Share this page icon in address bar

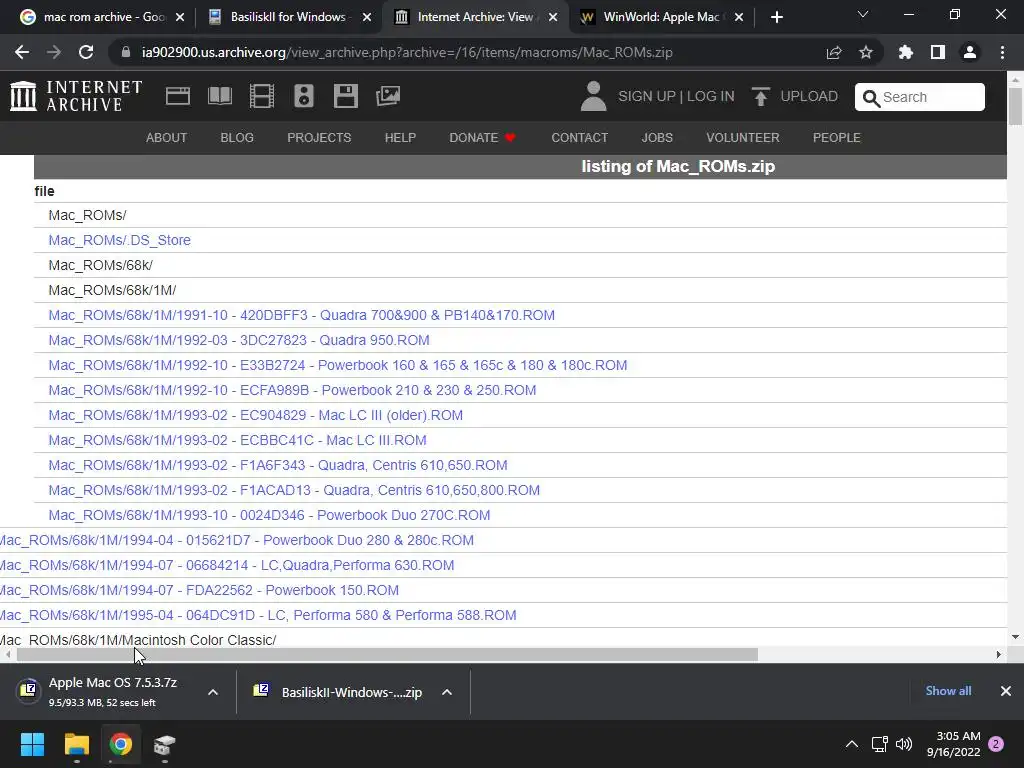coord(834,52)
